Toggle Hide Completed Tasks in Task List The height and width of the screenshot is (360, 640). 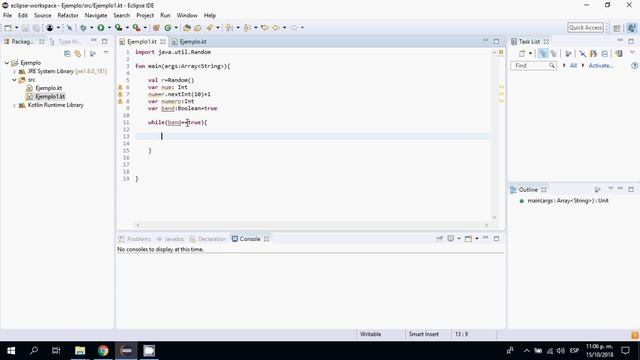[x=582, y=53]
